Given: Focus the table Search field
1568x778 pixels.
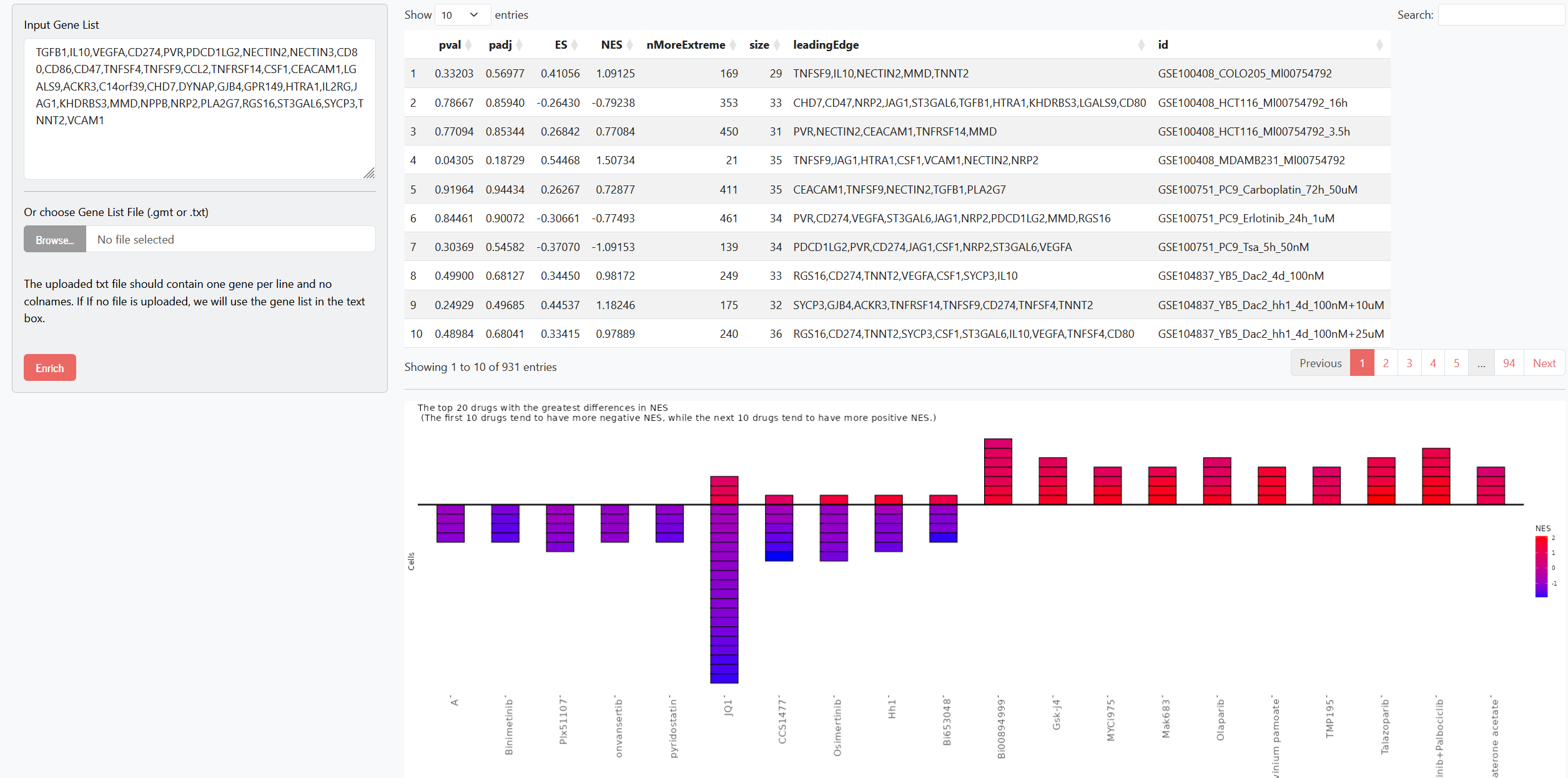Looking at the screenshot, I should click(1501, 15).
